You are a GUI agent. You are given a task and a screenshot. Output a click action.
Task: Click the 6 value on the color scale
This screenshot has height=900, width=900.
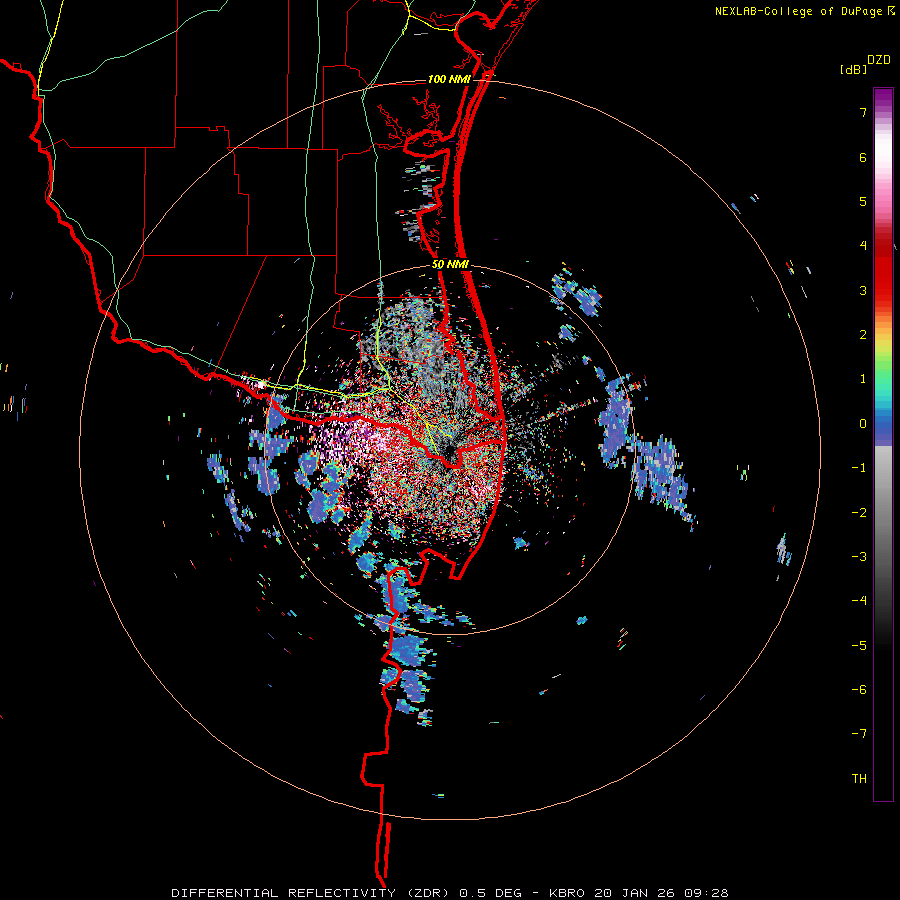pyautogui.click(x=863, y=157)
